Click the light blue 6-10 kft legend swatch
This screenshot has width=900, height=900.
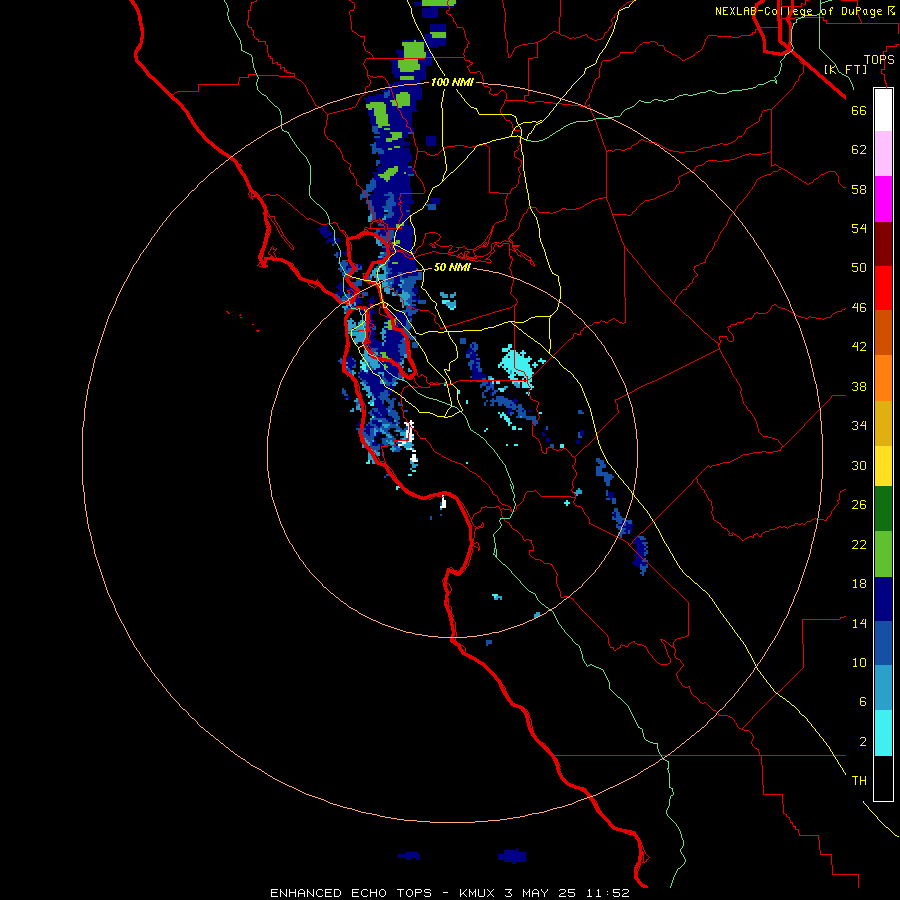(883, 688)
